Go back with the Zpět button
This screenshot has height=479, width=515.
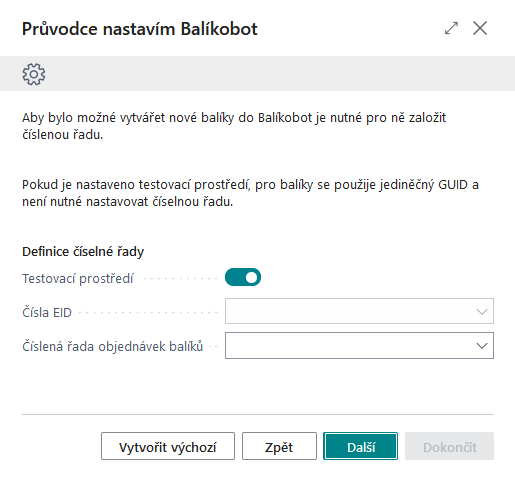279,446
